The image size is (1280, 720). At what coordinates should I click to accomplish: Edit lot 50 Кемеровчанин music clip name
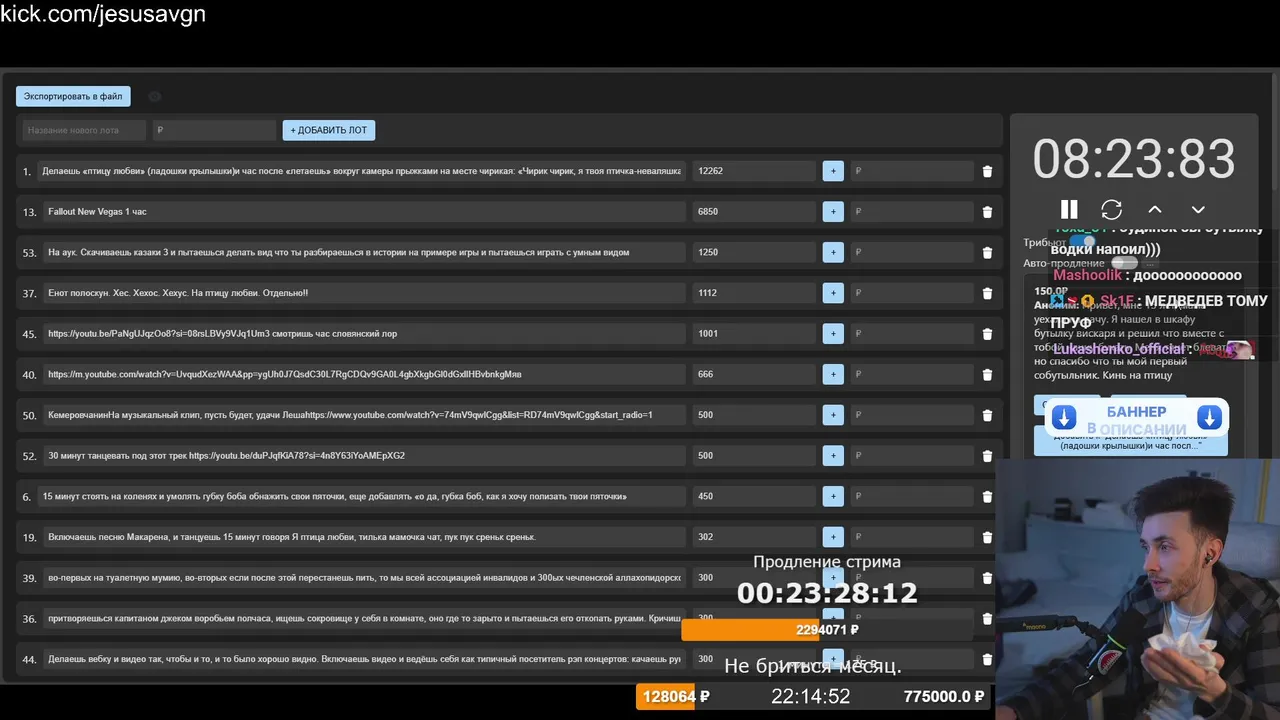pyautogui.click(x=364, y=415)
